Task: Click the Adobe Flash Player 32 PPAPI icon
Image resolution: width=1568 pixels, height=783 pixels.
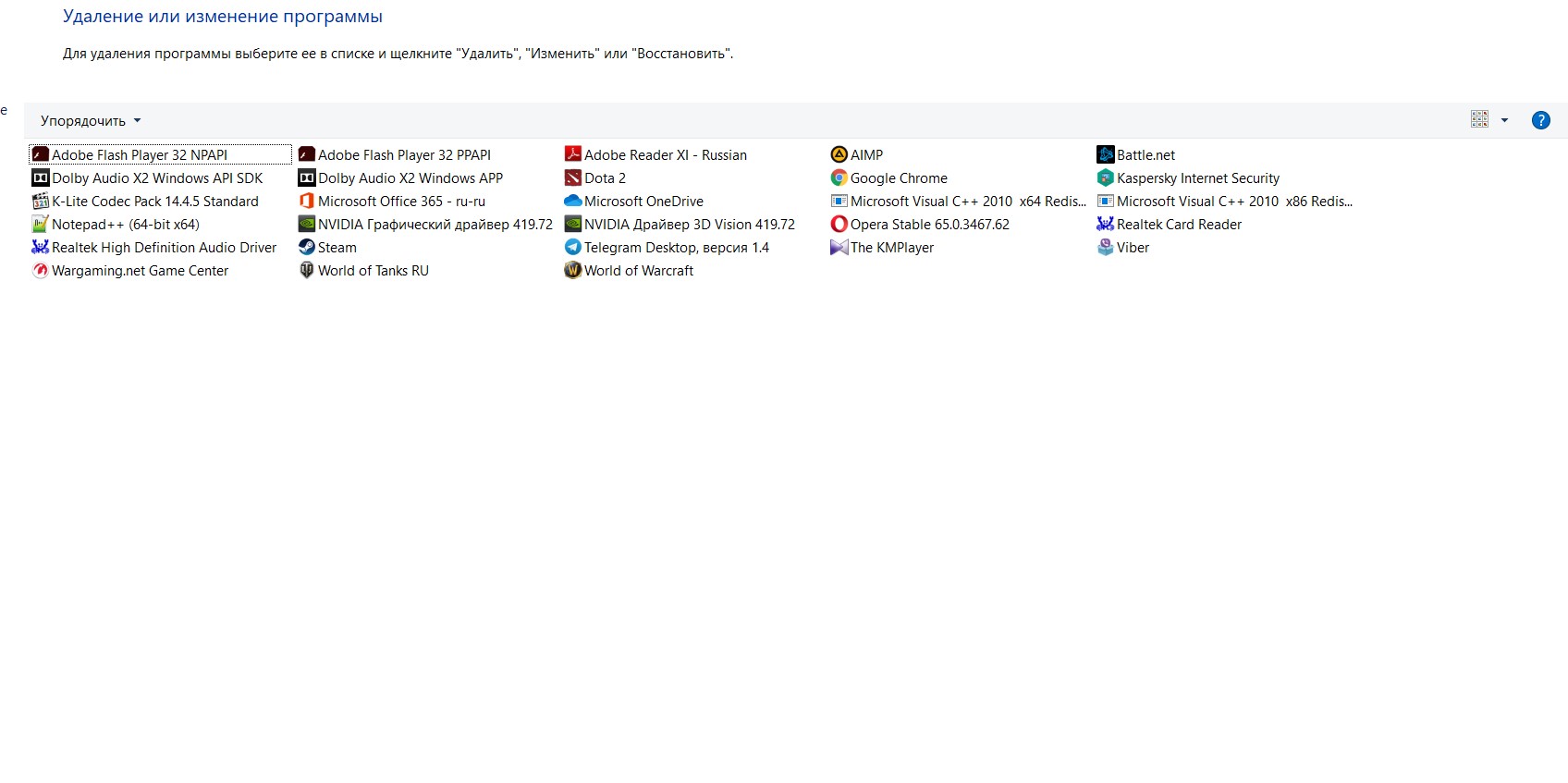Action: (x=307, y=154)
